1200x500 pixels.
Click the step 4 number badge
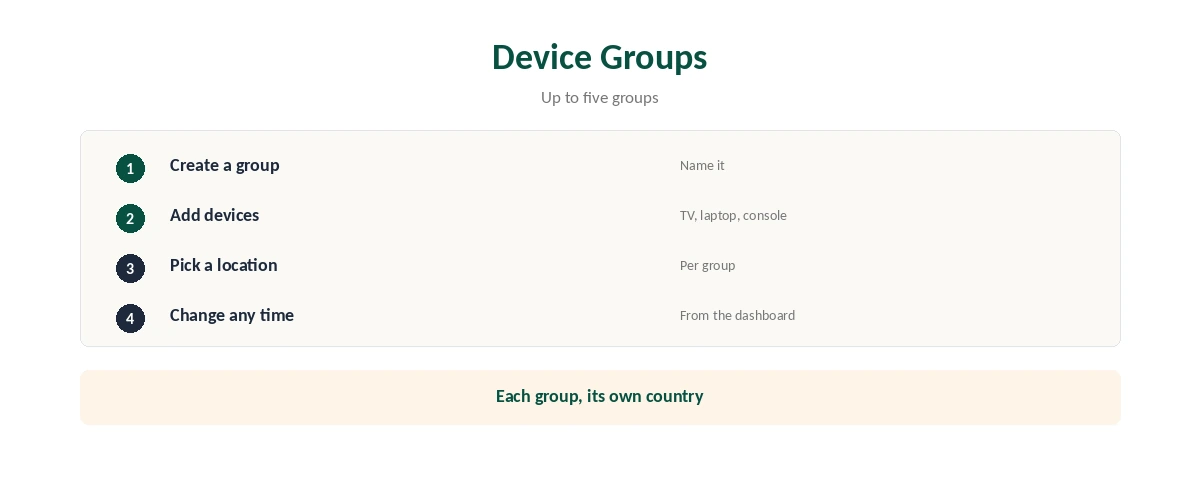pos(130,318)
